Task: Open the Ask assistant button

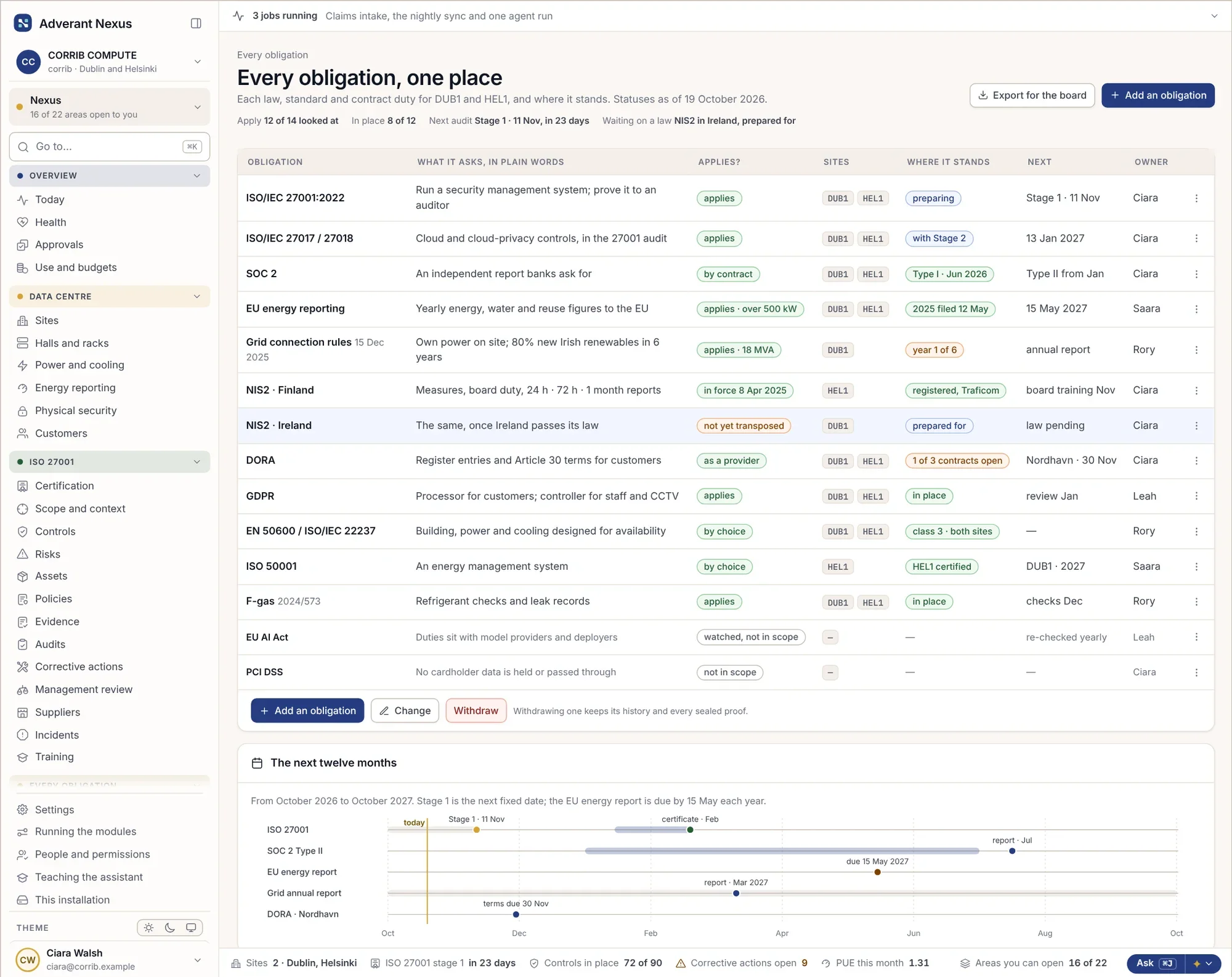Action: click(1156, 963)
